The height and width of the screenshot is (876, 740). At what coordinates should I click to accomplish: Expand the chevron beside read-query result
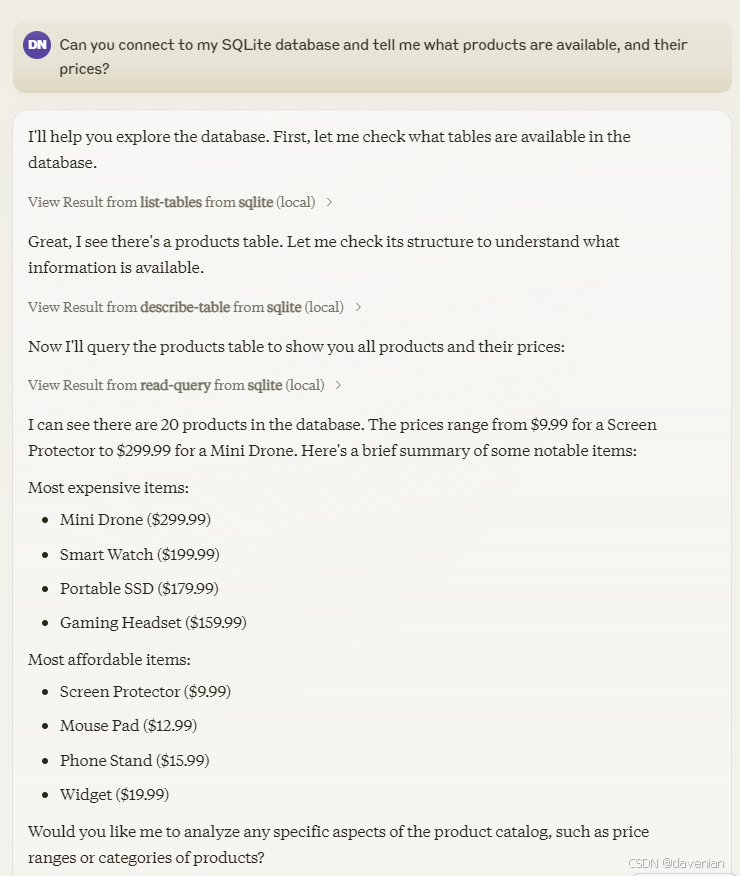tap(339, 385)
